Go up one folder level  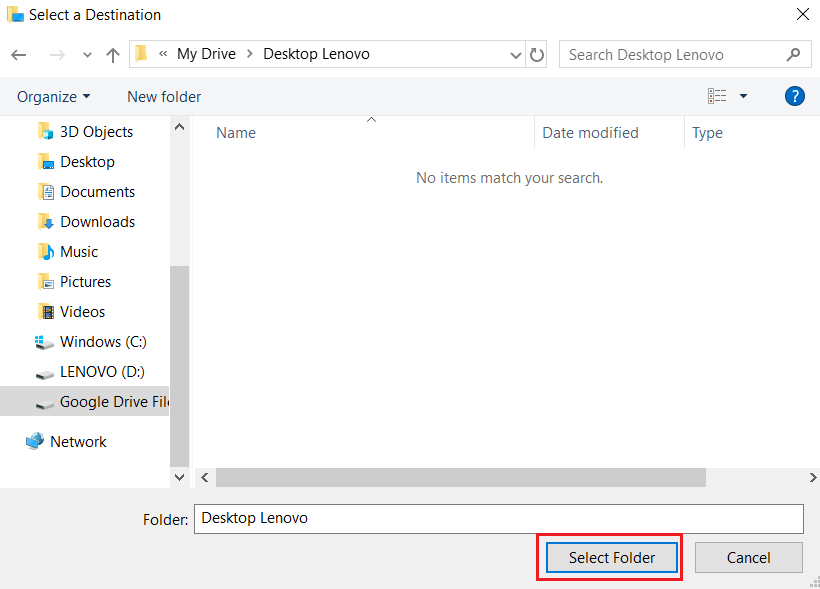[112, 55]
